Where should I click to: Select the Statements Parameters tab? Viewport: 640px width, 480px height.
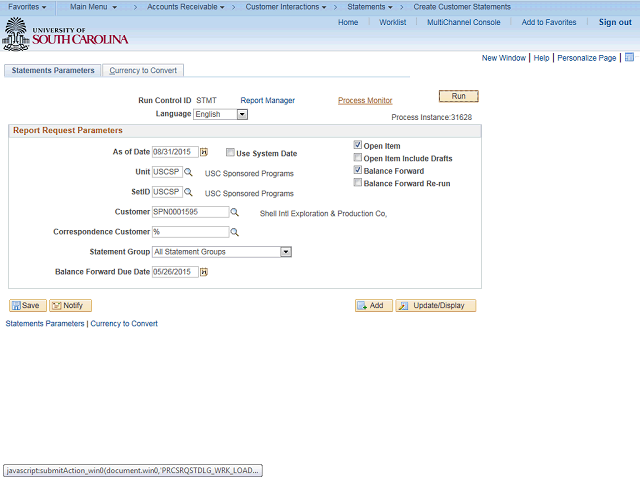pyautogui.click(x=53, y=70)
